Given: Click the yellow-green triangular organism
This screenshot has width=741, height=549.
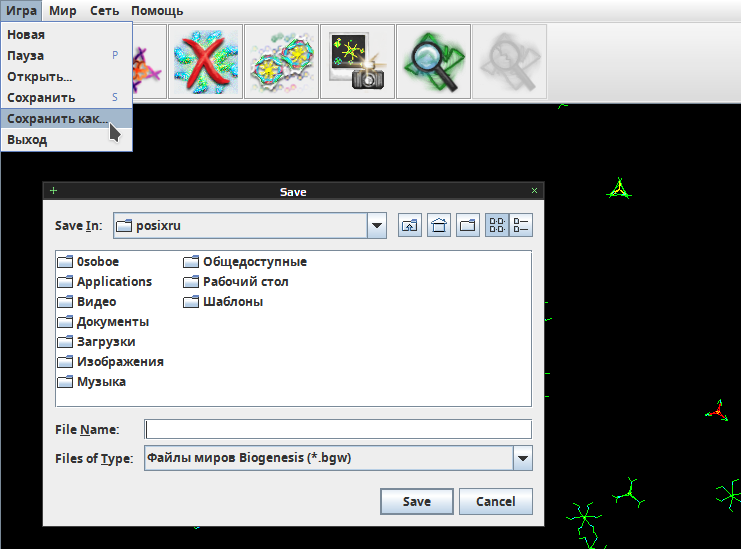Looking at the screenshot, I should (x=620, y=189).
